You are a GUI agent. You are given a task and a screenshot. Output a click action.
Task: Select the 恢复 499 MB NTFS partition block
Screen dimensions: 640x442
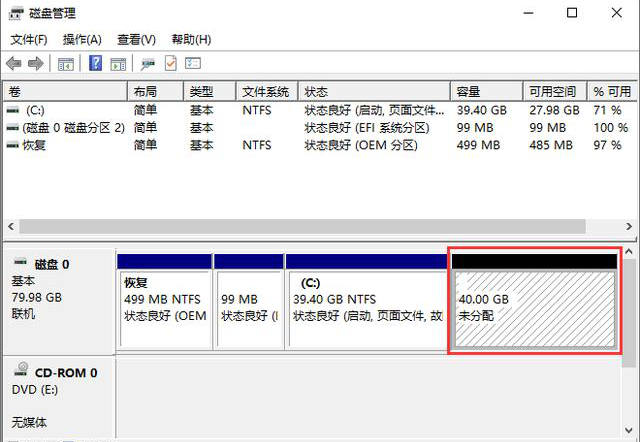(164, 302)
